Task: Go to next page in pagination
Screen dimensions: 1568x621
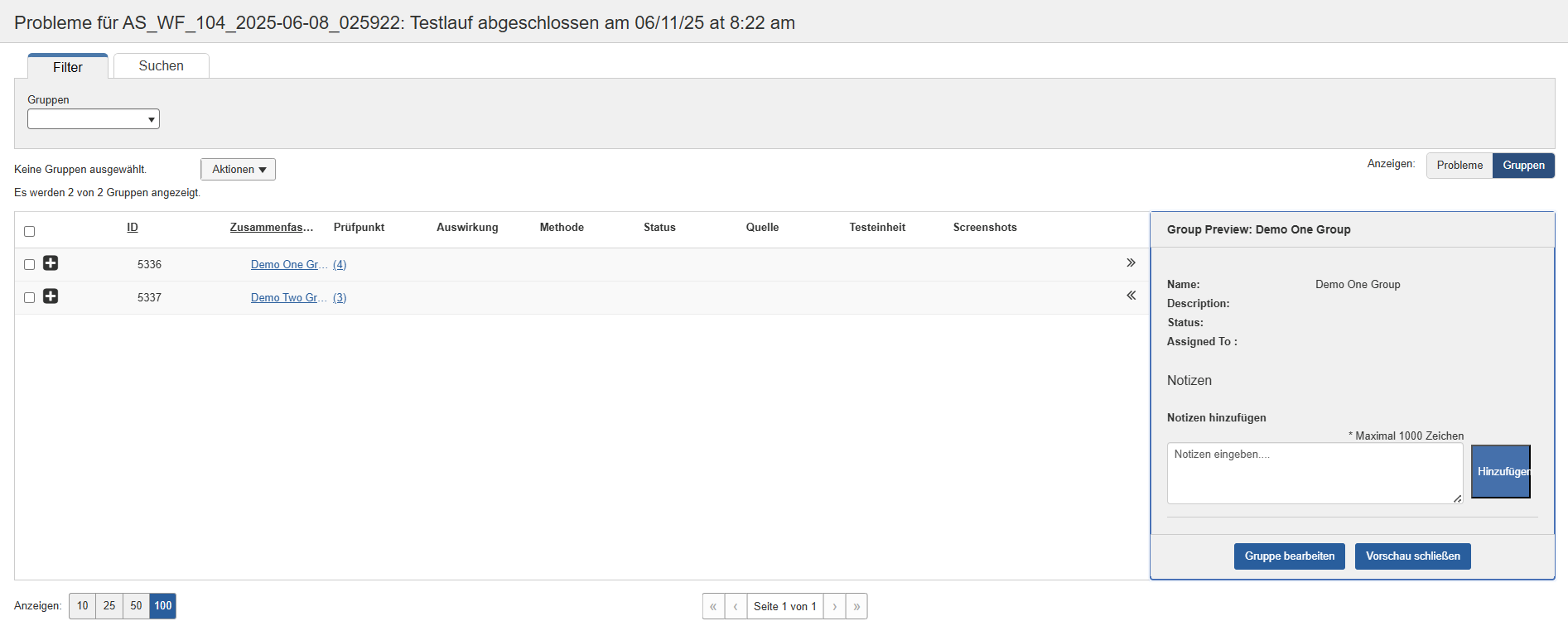Action: (834, 606)
